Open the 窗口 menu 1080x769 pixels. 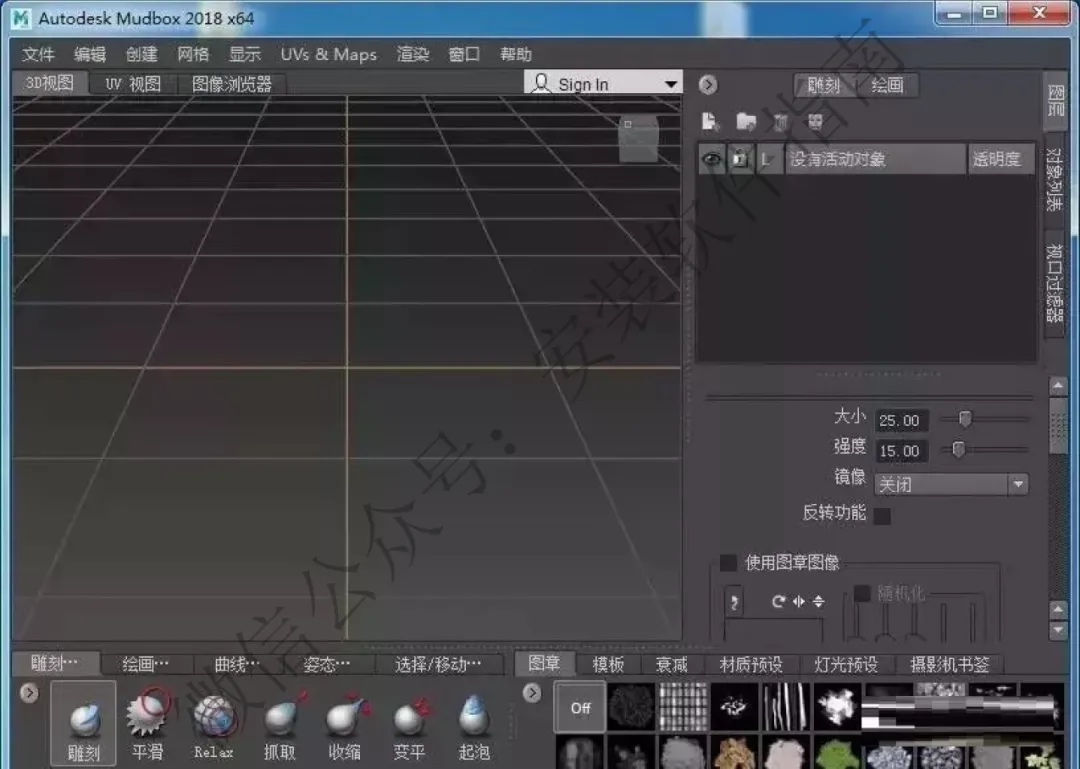pyautogui.click(x=464, y=54)
